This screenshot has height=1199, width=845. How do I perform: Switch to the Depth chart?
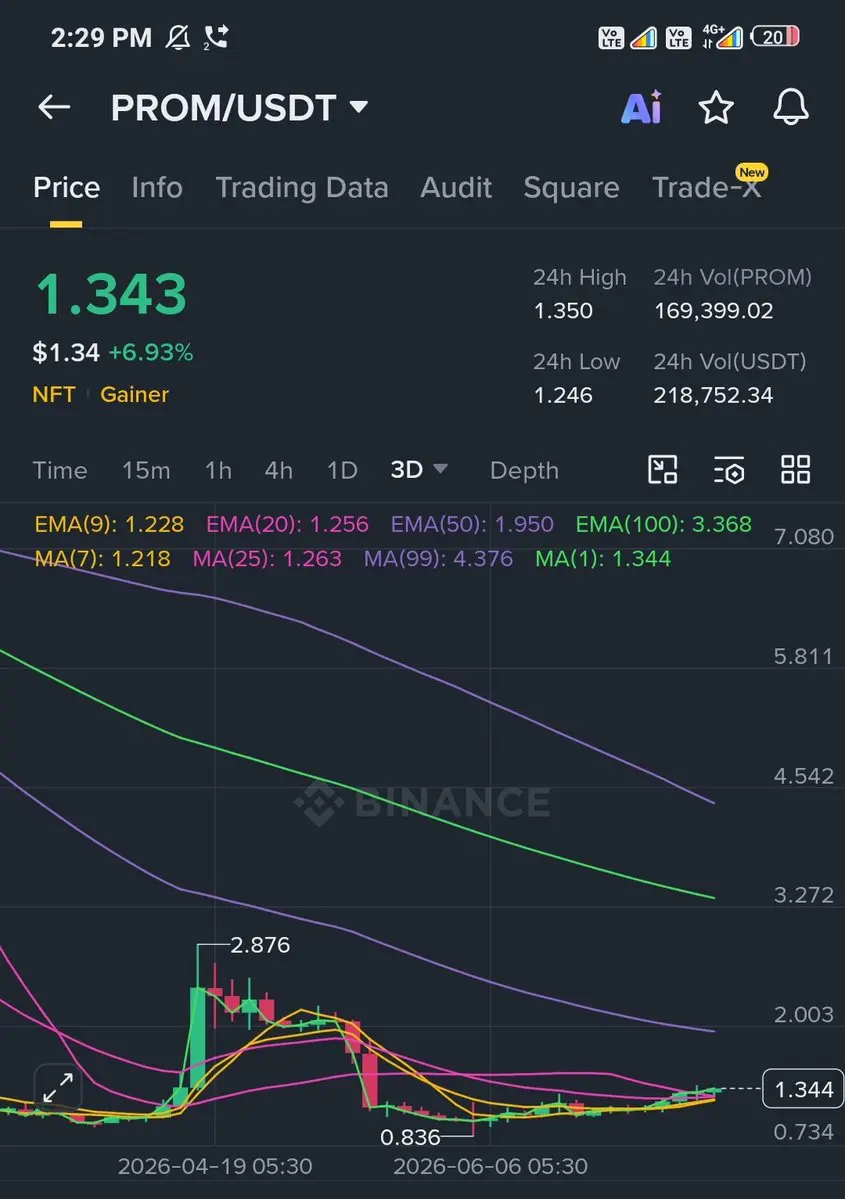[524, 470]
